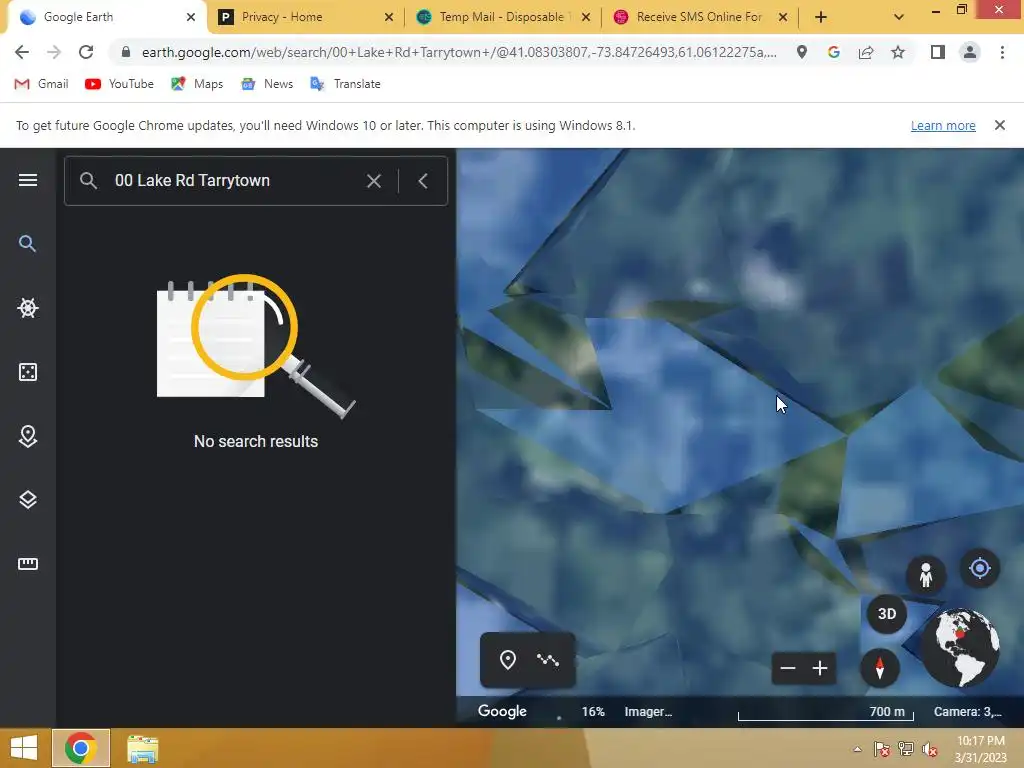This screenshot has width=1024, height=768.
Task: Select the Search icon in the sidebar
Action: [x=27, y=244]
